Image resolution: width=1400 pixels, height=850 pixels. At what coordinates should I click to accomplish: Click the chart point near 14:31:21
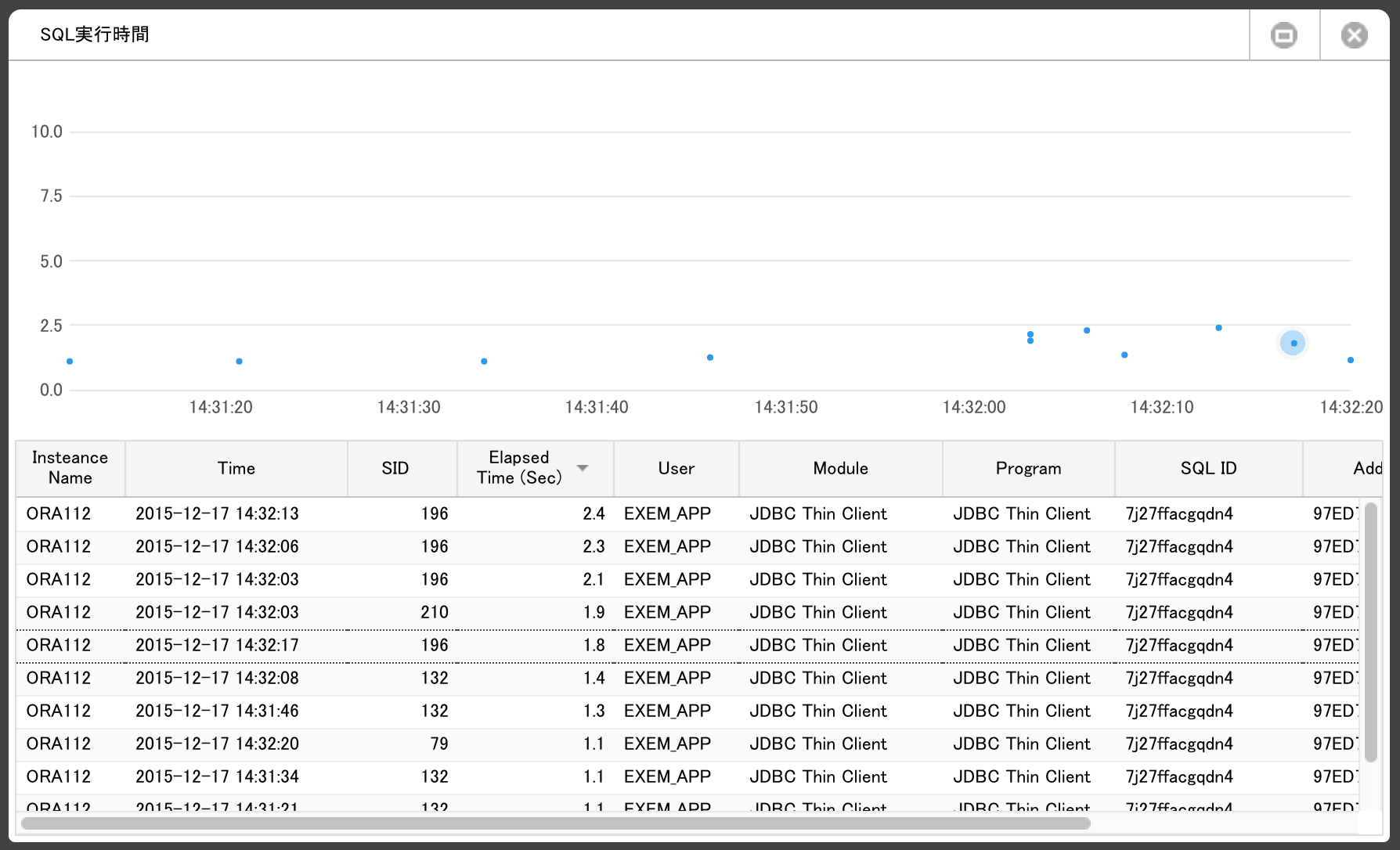(239, 362)
